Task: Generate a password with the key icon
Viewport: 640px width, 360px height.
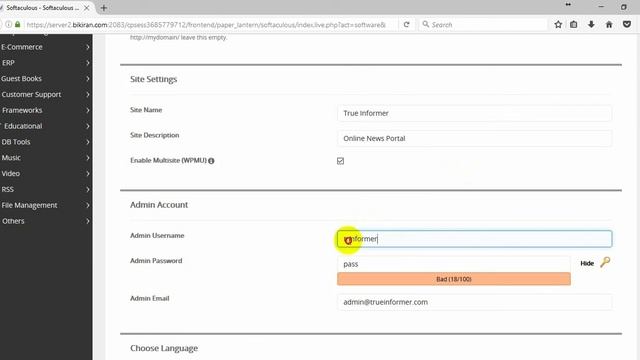Action: pyautogui.click(x=605, y=262)
